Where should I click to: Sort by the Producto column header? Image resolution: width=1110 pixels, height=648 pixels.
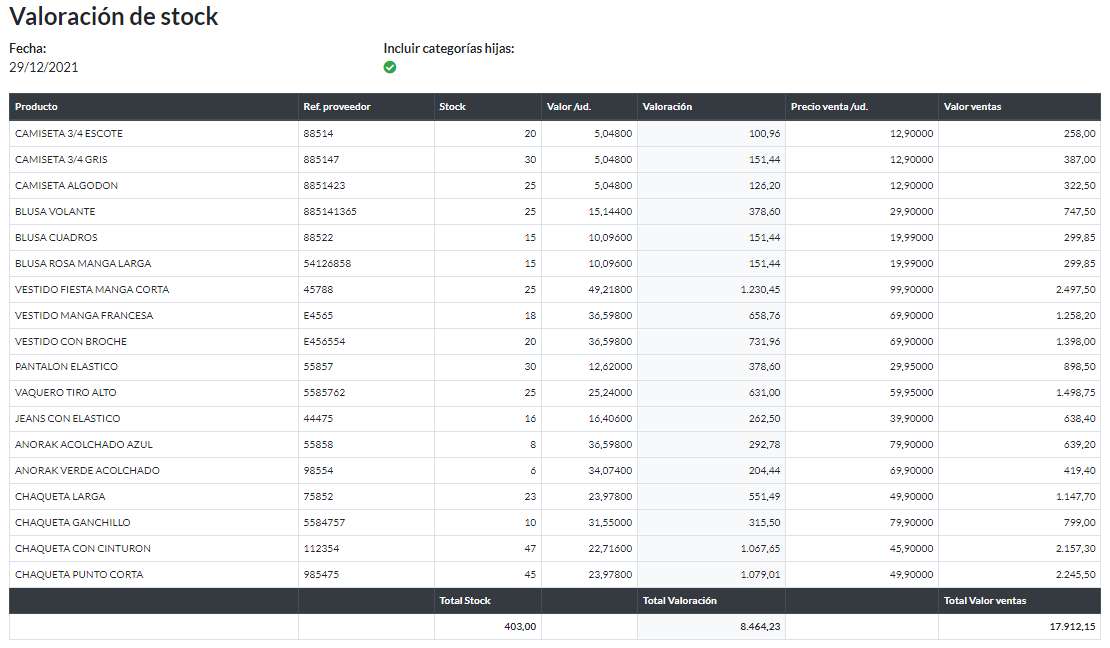(35, 106)
